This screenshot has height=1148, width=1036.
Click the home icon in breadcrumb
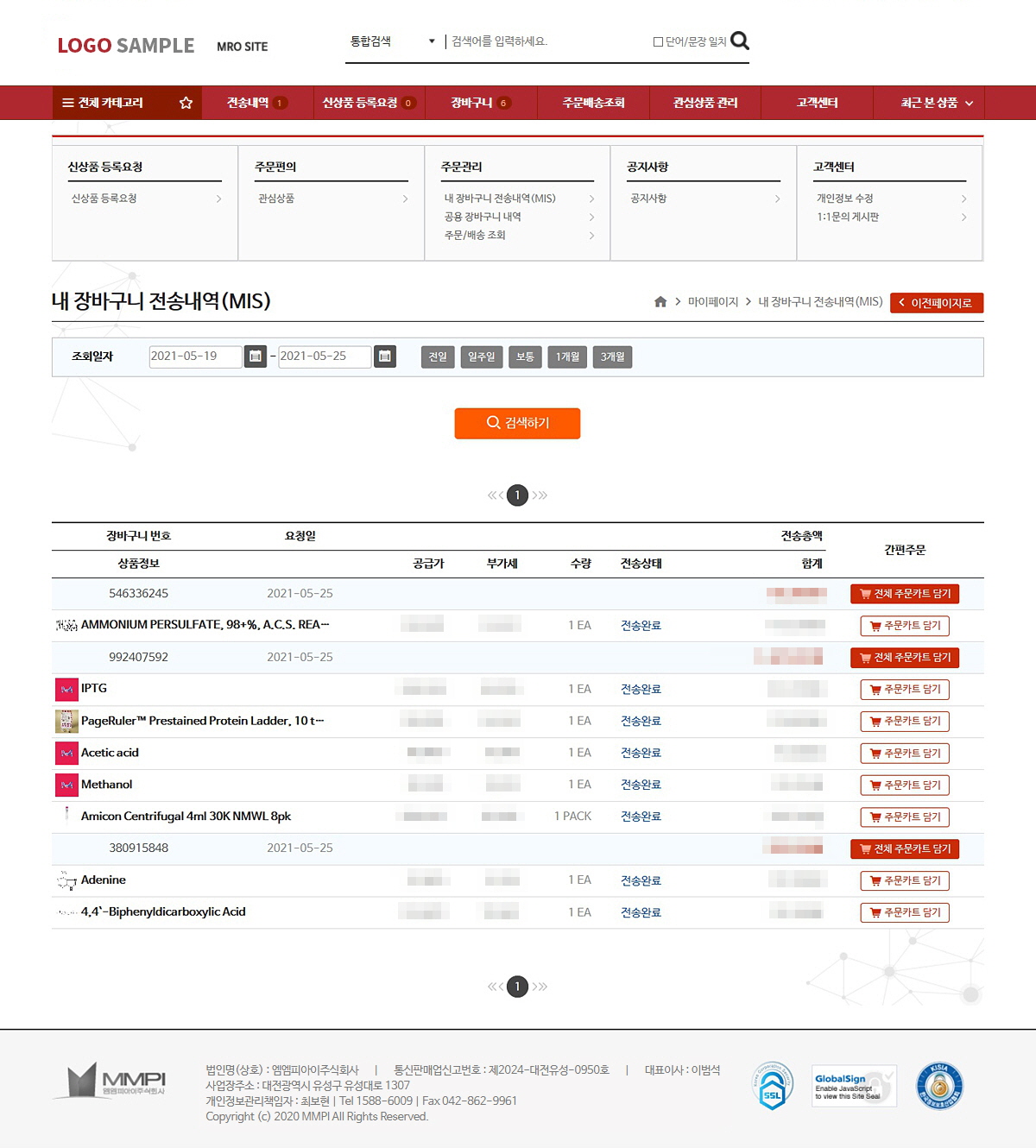[x=660, y=302]
